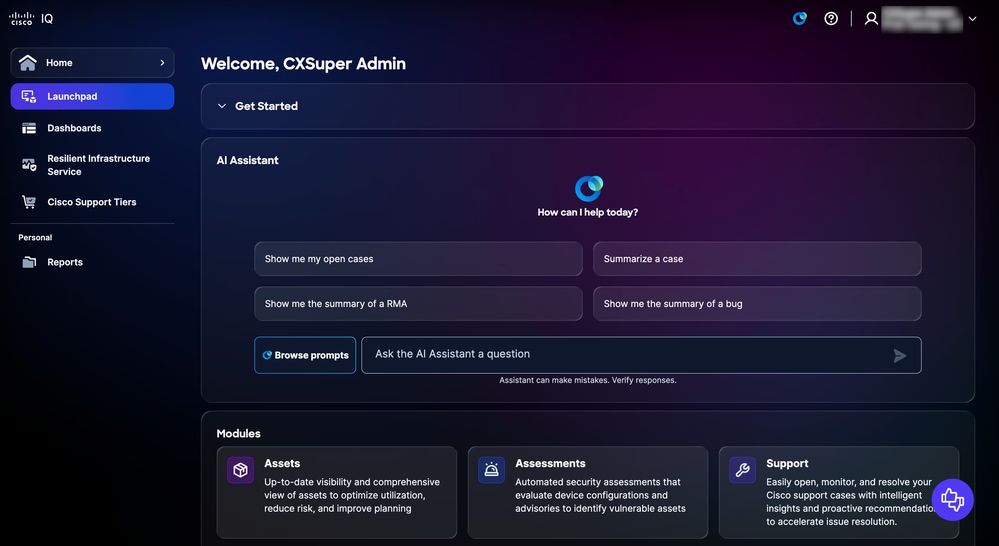Open Launchpad in the sidebar
The image size is (999, 546).
point(92,96)
